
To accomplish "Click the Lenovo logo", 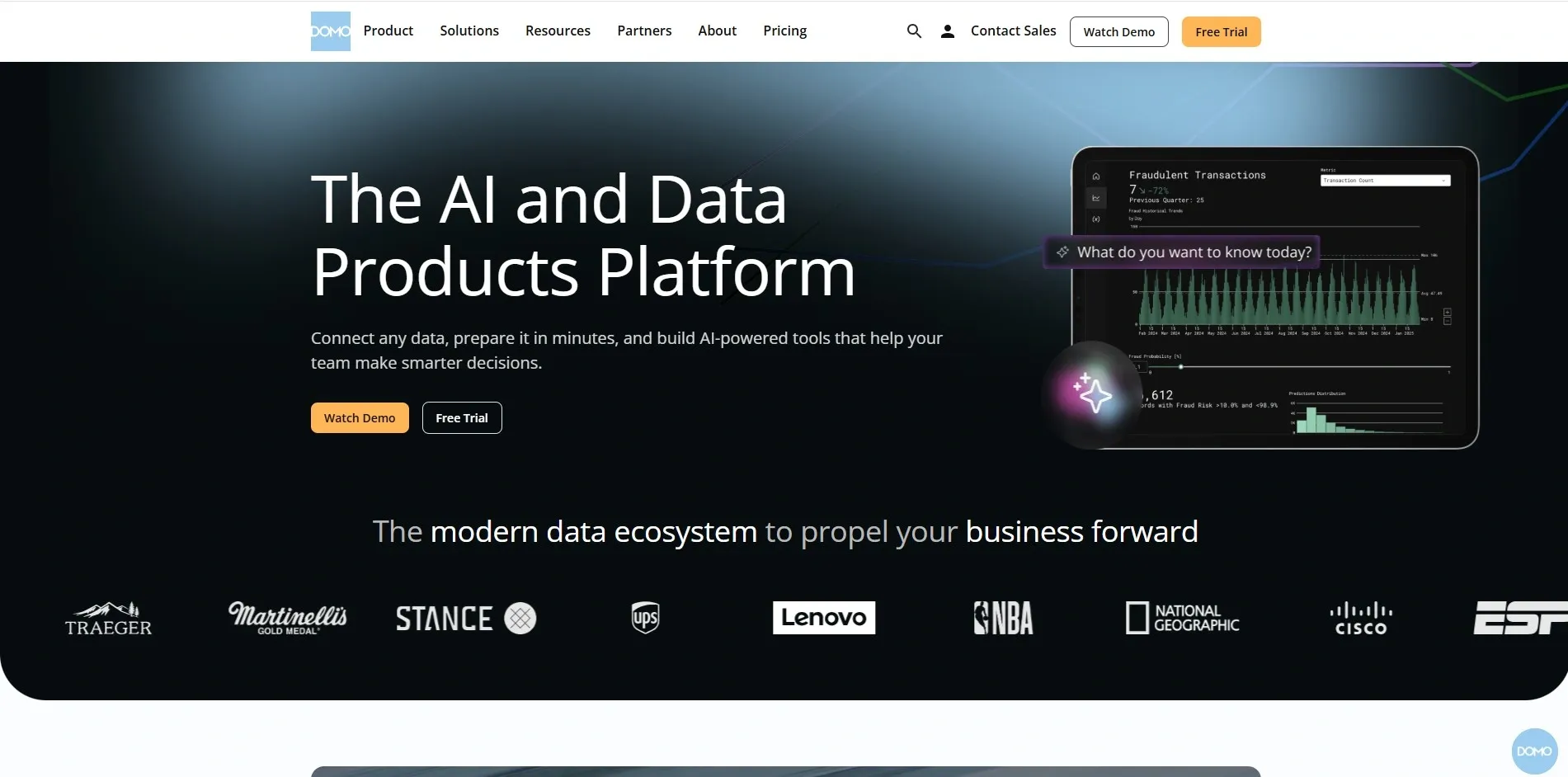I will point(823,618).
